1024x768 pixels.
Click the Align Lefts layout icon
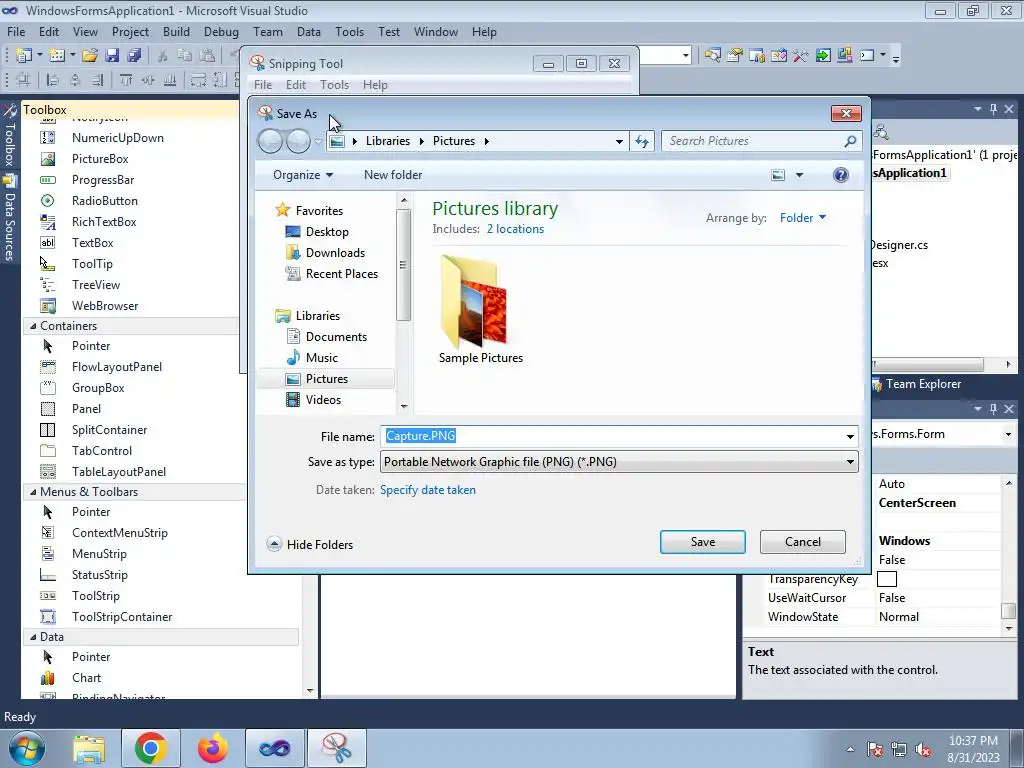(53, 80)
